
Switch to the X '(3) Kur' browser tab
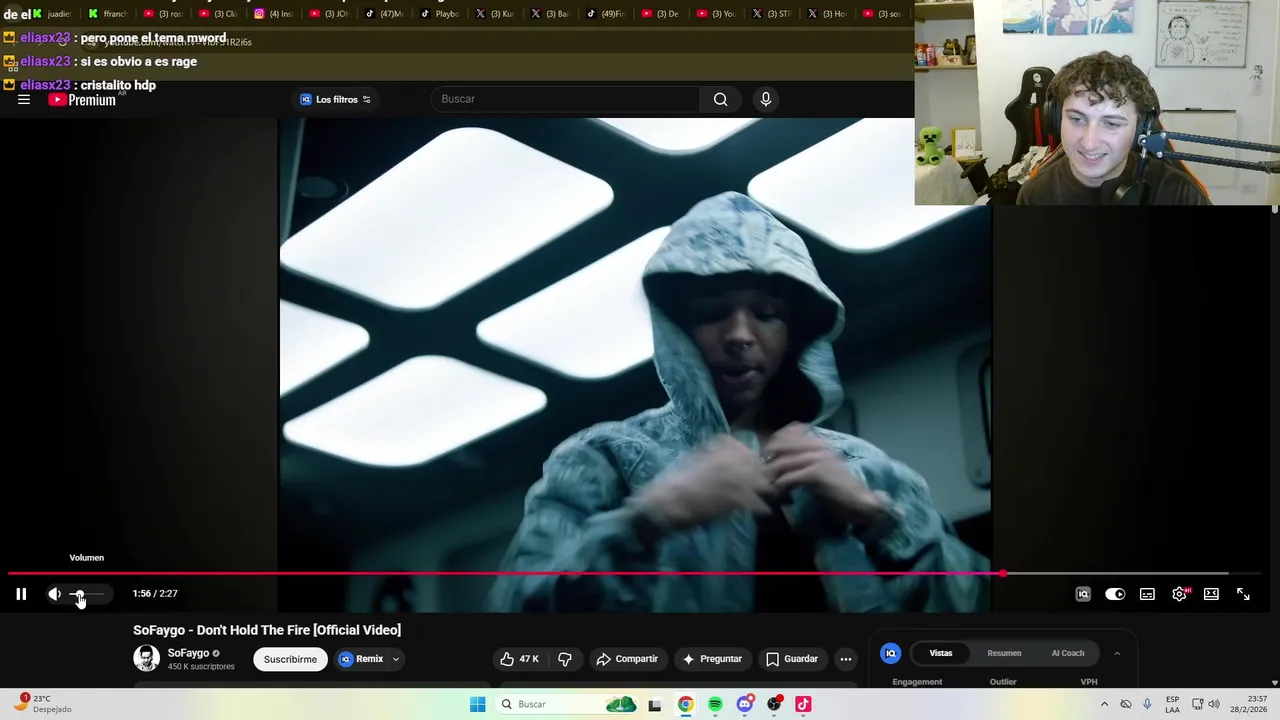[494, 14]
